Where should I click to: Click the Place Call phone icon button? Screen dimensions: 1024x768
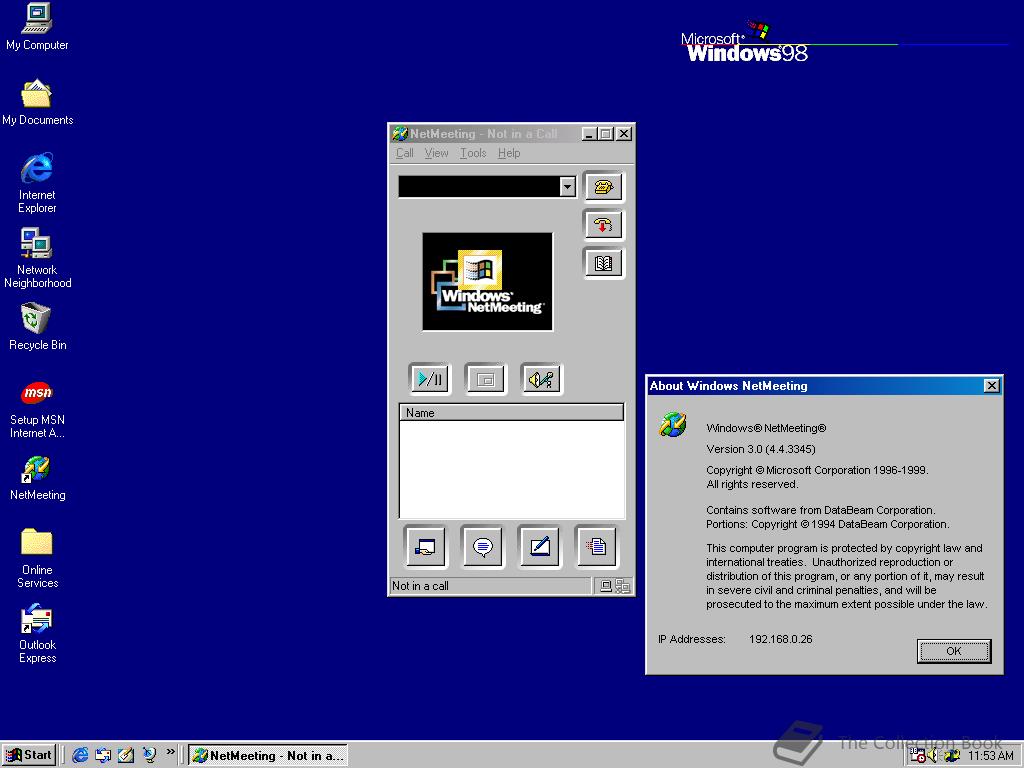coord(603,187)
